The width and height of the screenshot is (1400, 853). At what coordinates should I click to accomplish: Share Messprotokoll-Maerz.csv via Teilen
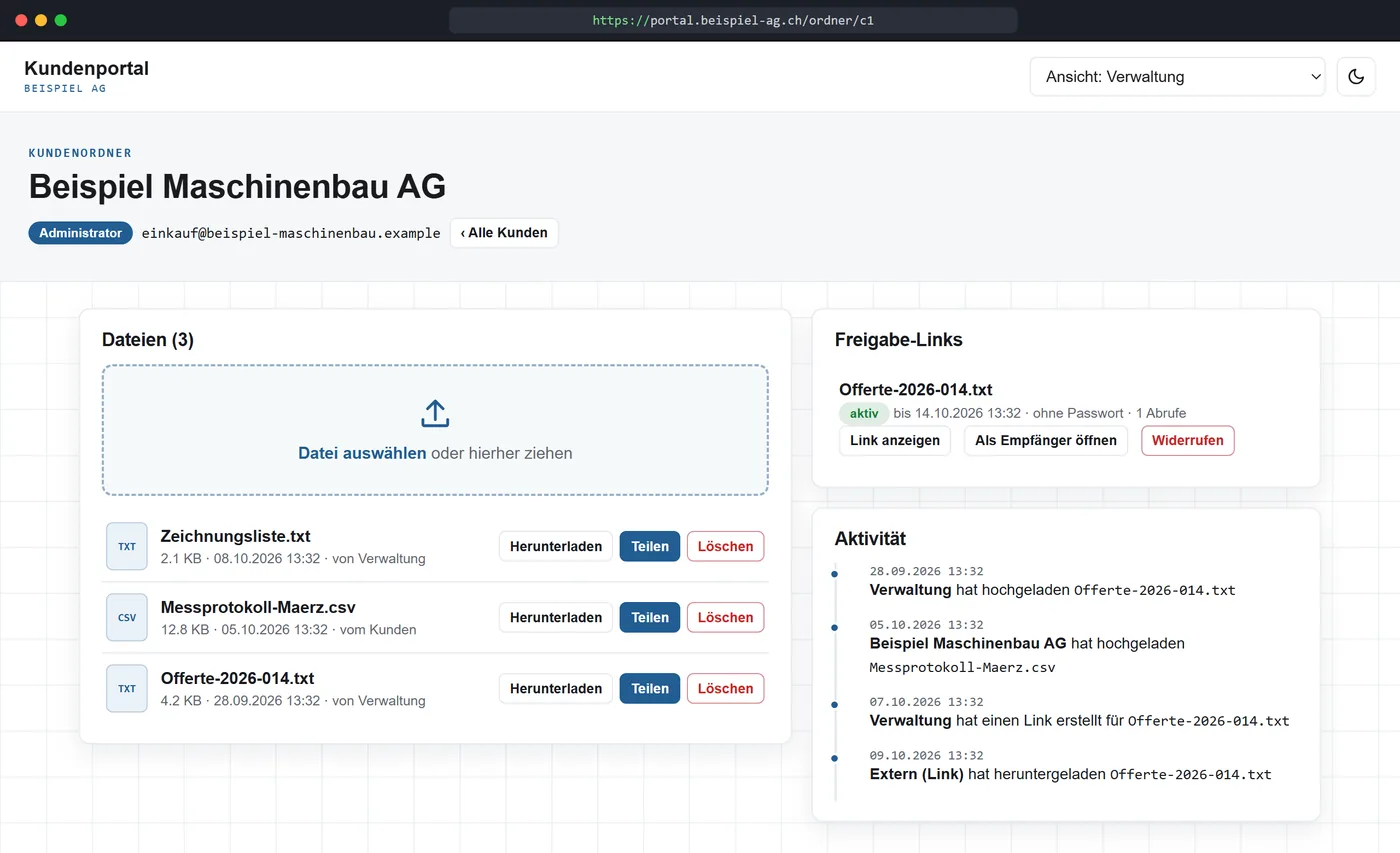pos(650,617)
